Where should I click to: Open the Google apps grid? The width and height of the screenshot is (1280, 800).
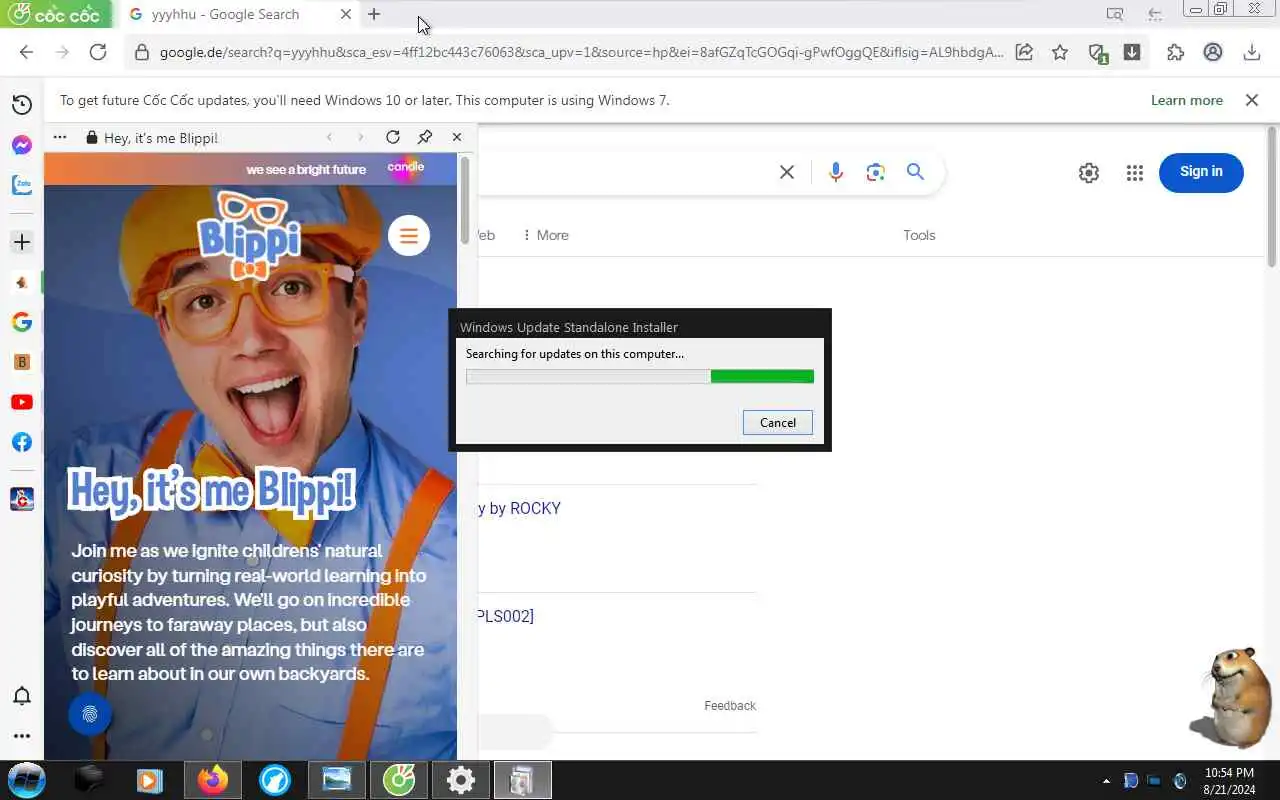tap(1134, 173)
